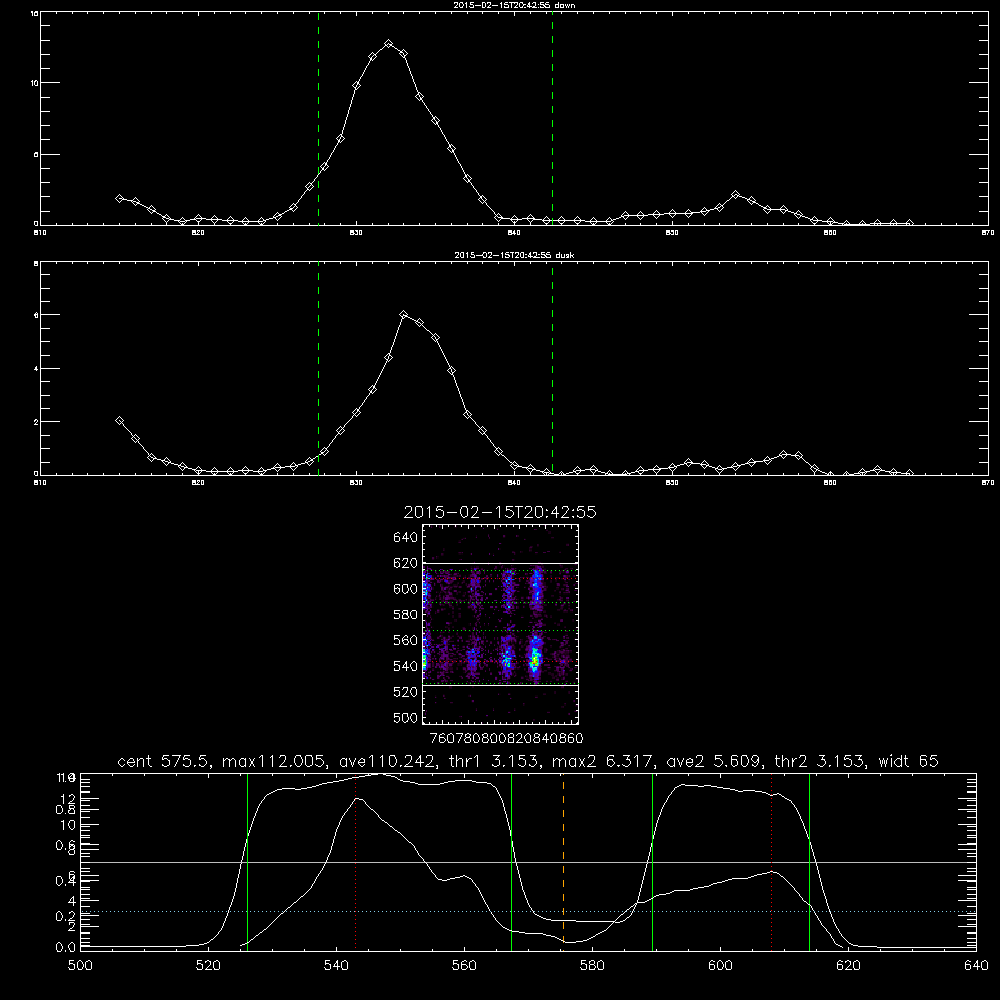Viewport: 1000px width, 1000px height.
Task: Click the orange dashed center line in the profile plot
Action: (x=563, y=861)
